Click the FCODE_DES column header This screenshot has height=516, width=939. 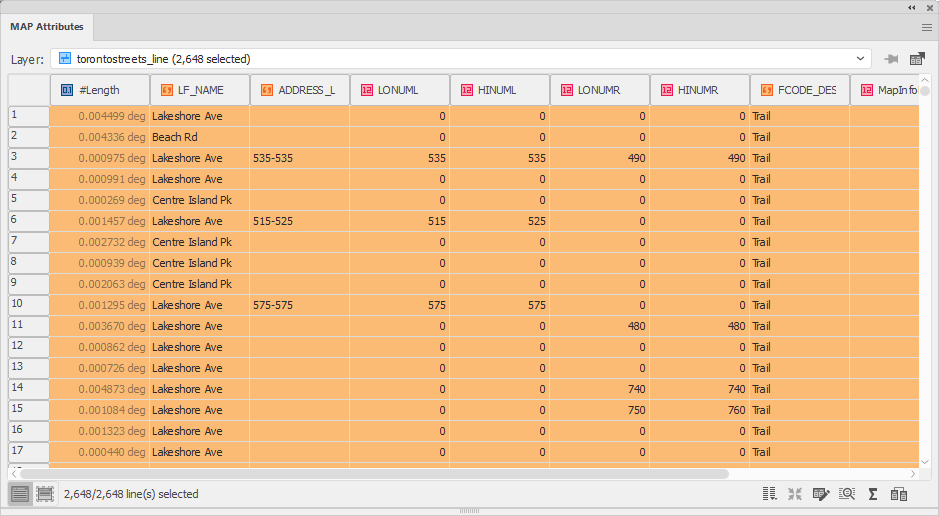pyautogui.click(x=799, y=90)
